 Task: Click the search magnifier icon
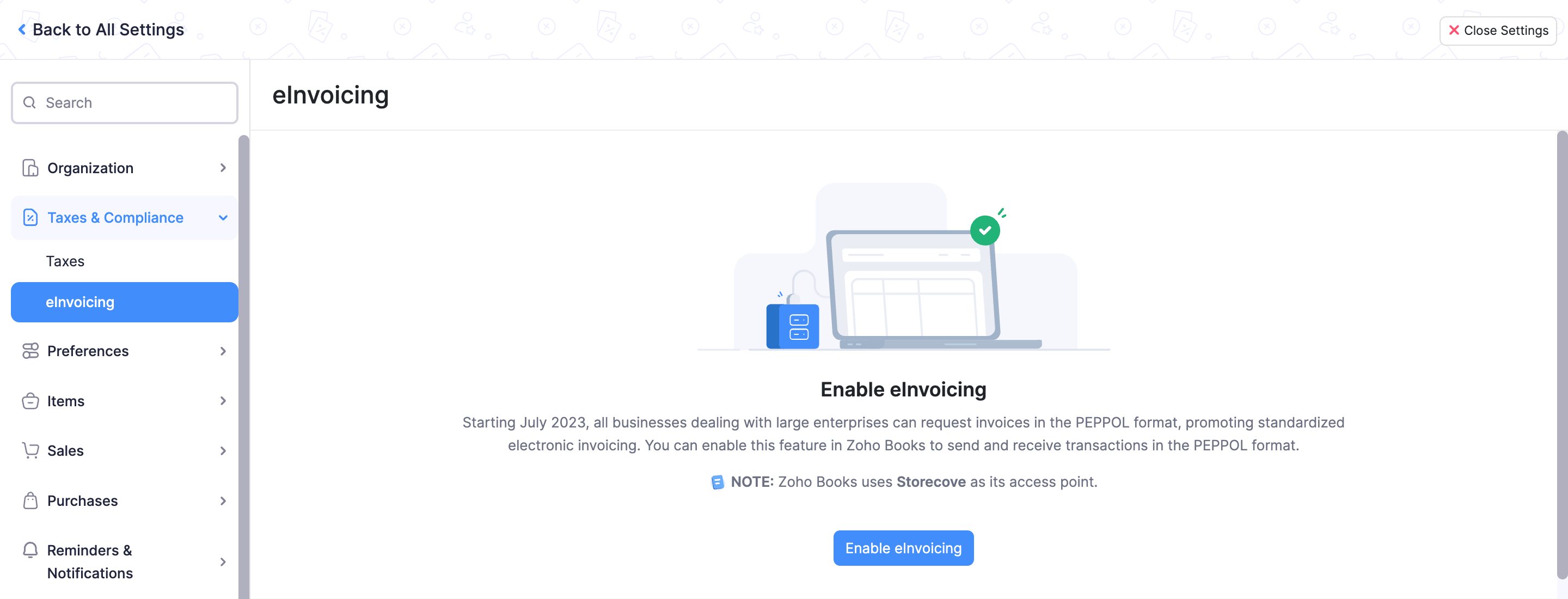point(29,102)
